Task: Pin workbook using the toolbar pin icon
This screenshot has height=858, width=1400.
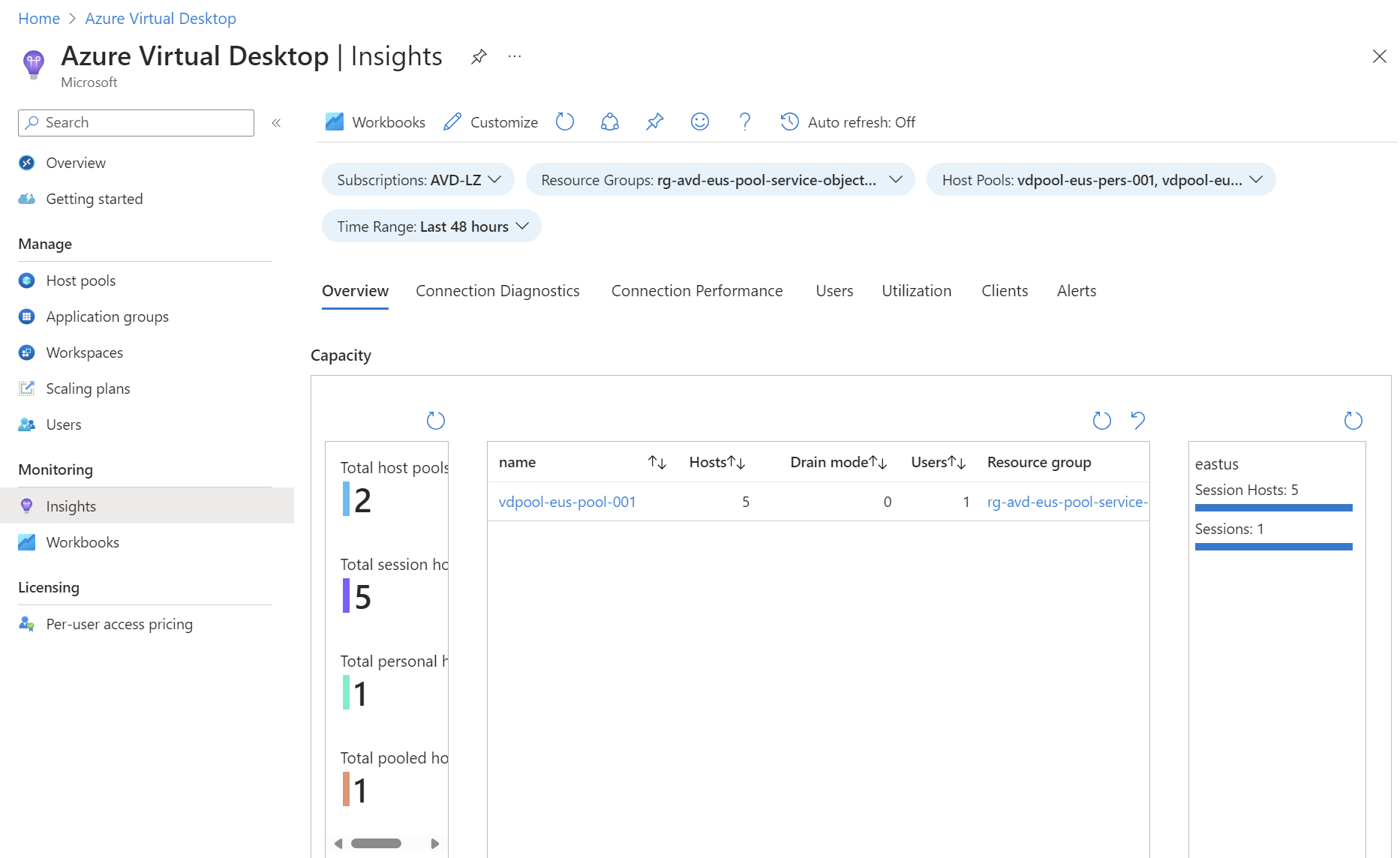Action: (x=655, y=121)
